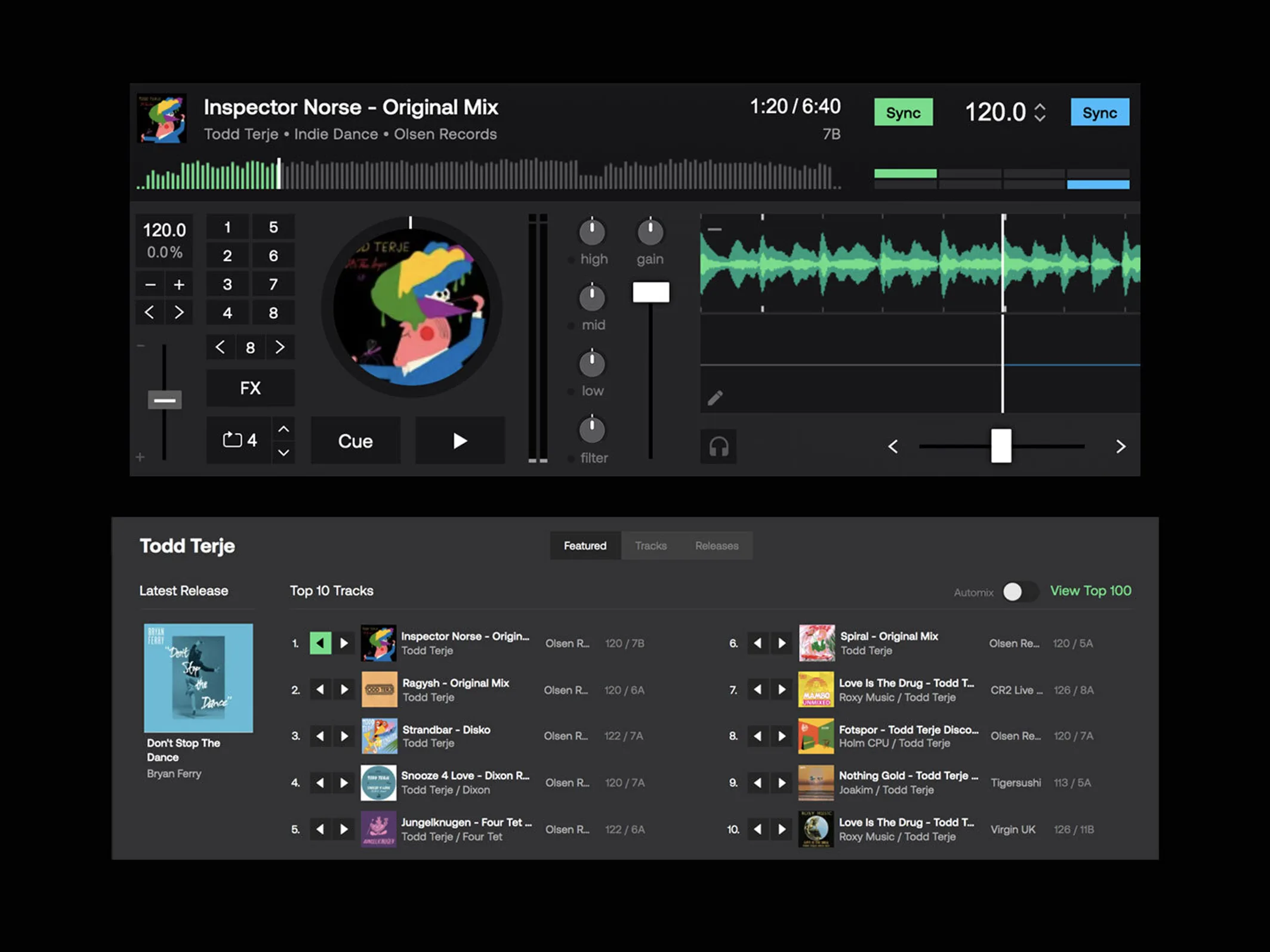
Task: Click the left chevron beside the beat jump 8
Action: click(220, 347)
